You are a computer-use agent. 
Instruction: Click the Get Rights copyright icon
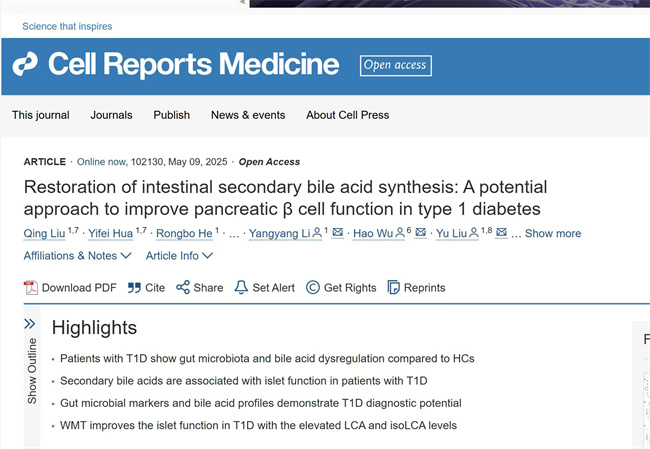[x=313, y=288]
